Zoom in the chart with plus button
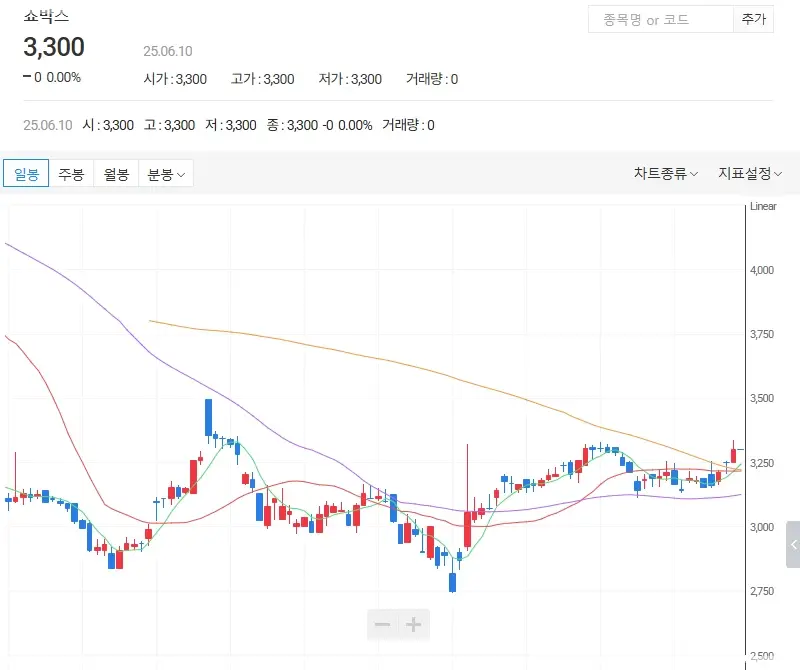Viewport: 800px width, 670px height. (413, 624)
